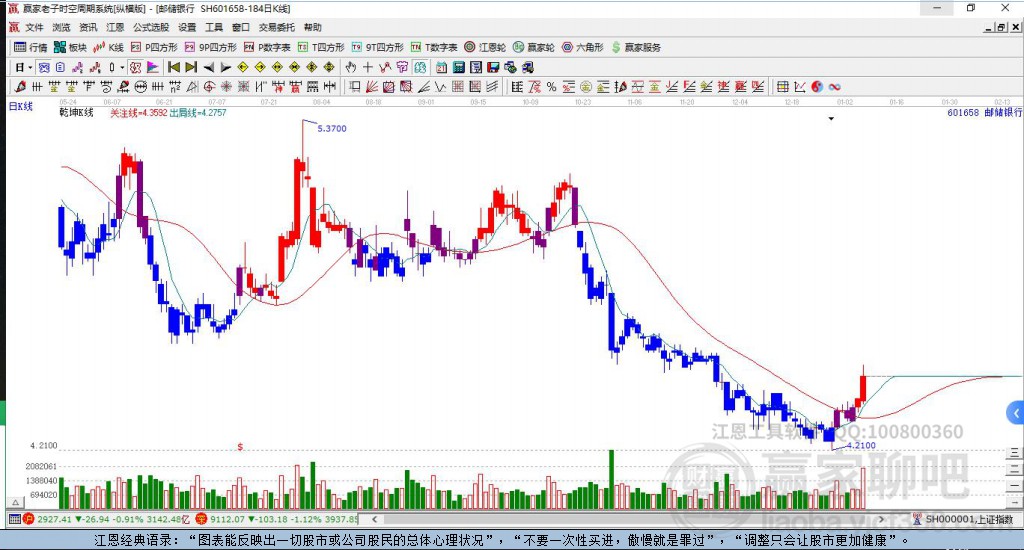Open the 9T四方形 tool
Screen dimensions: 1024x550
pyautogui.click(x=377, y=47)
